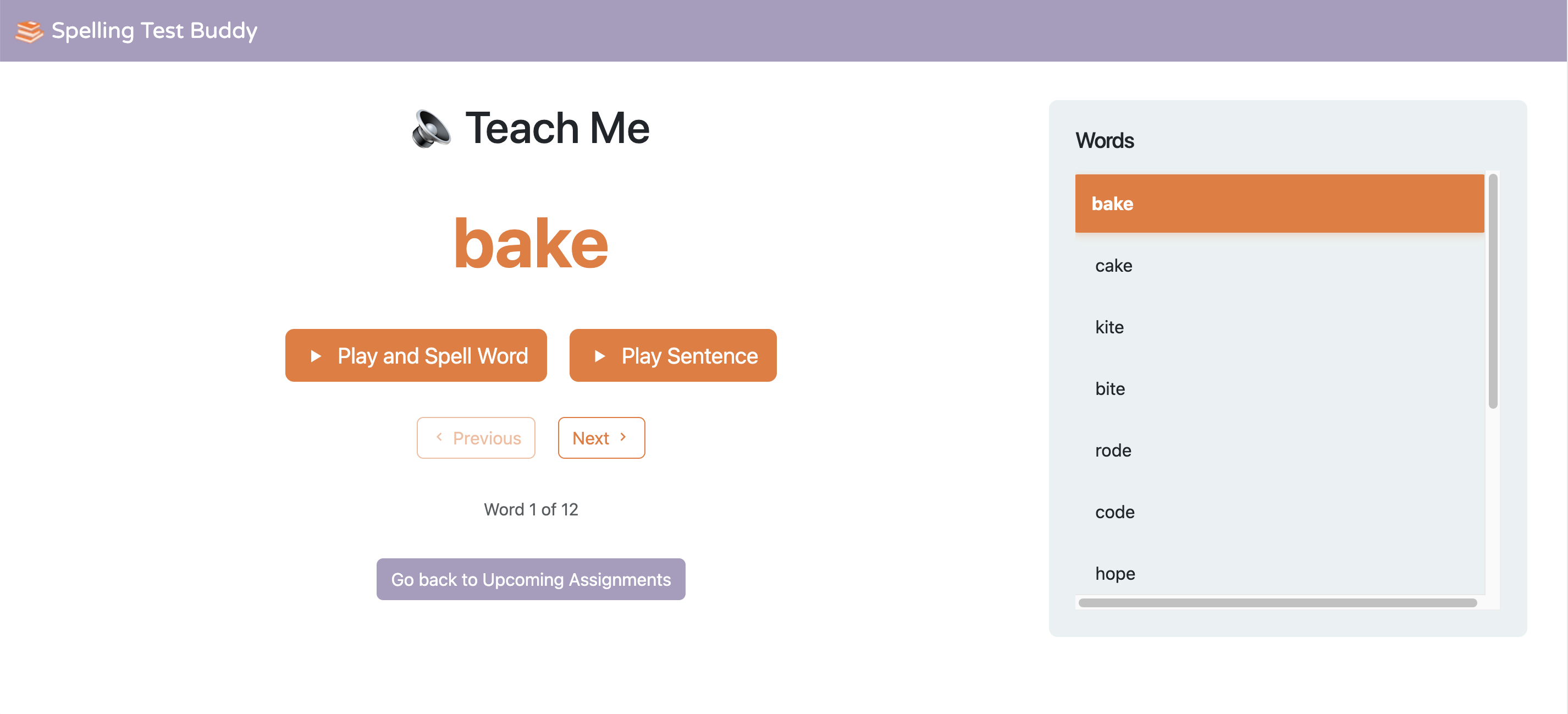
Task: Click the speaker icon beside Teach Me
Action: coord(431,129)
